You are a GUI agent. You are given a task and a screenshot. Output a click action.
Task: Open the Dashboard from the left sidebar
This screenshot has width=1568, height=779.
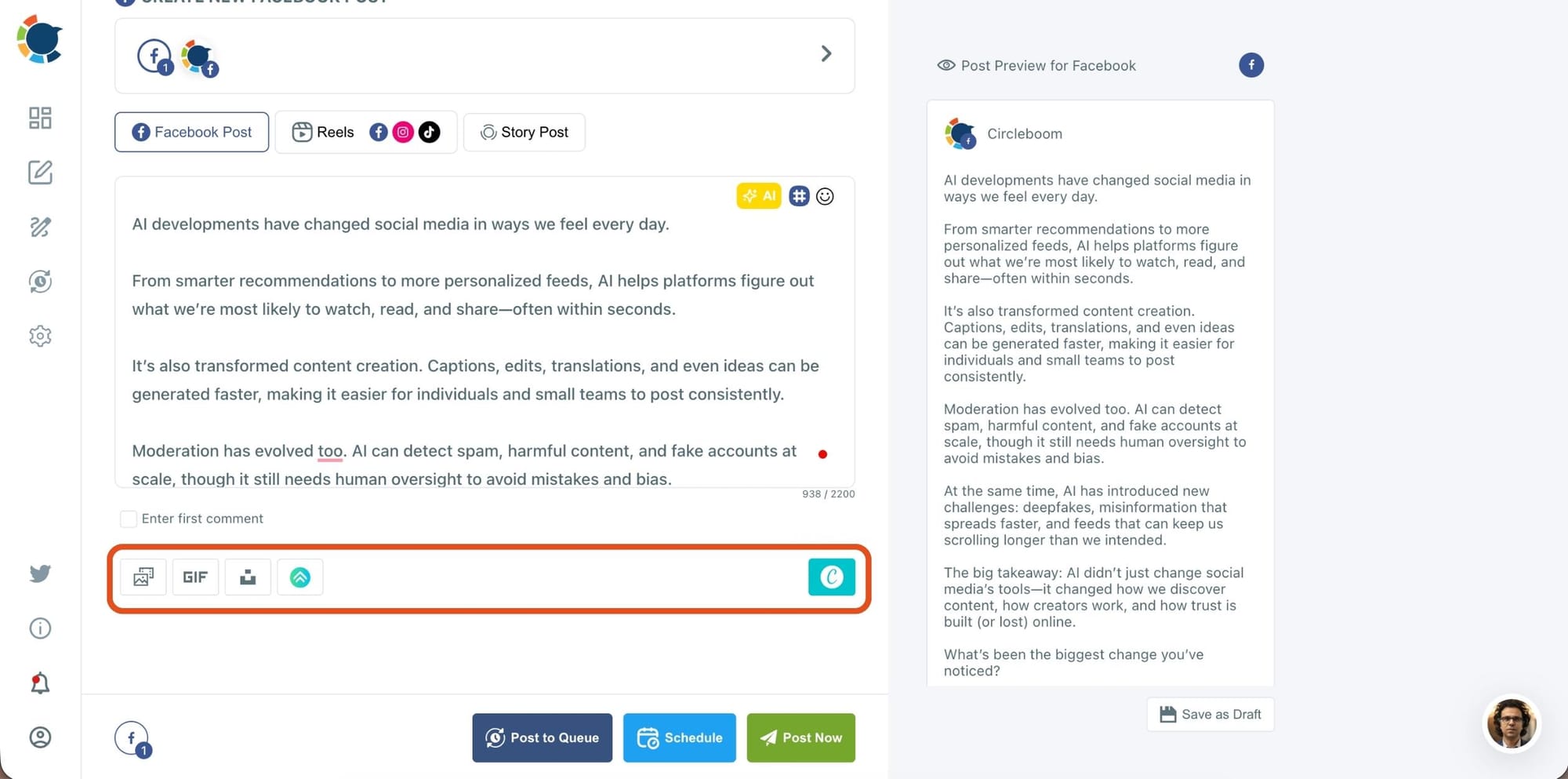pos(40,118)
